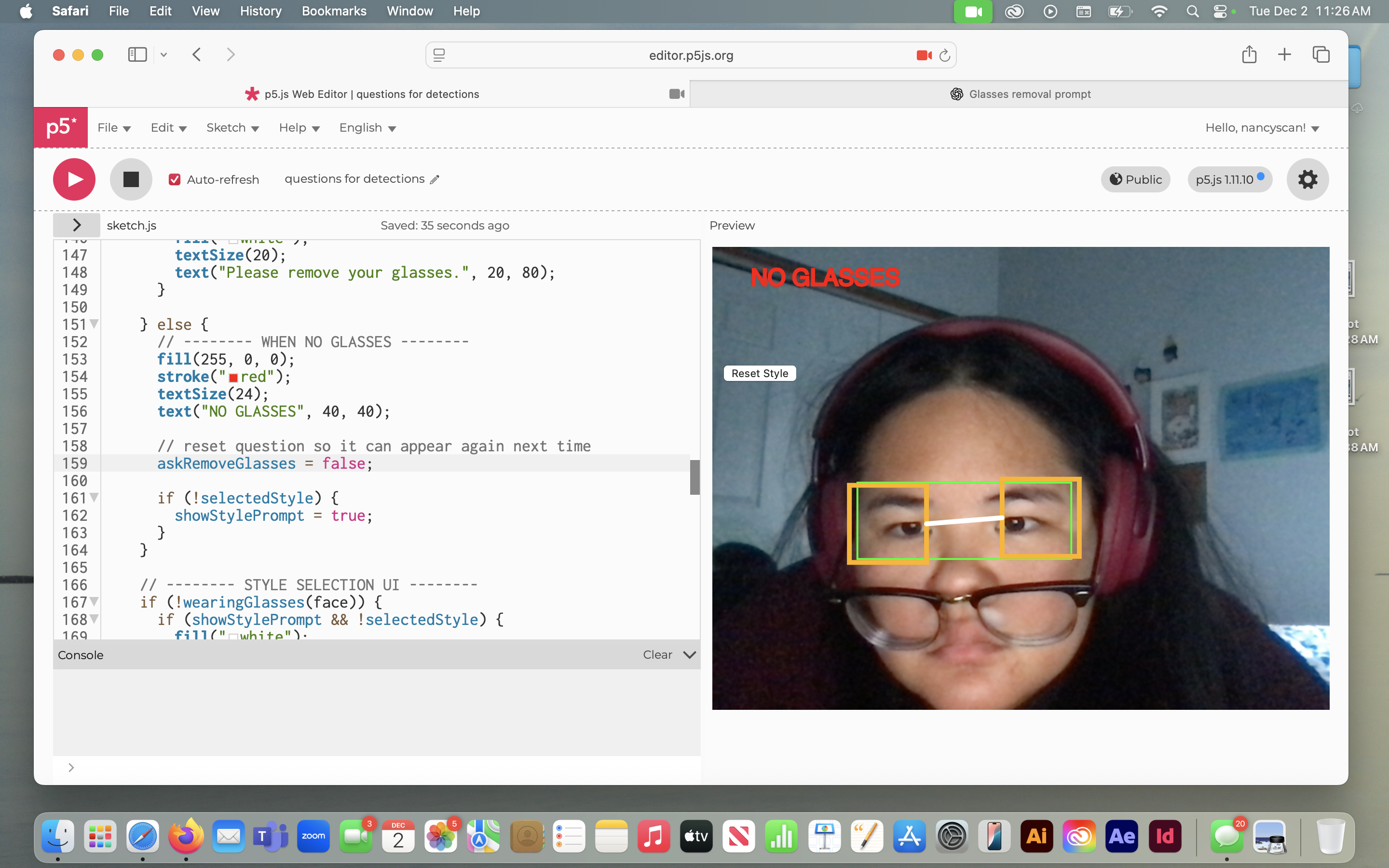The height and width of the screenshot is (868, 1389).
Task: Run the sketch with Play button
Action: click(x=74, y=179)
